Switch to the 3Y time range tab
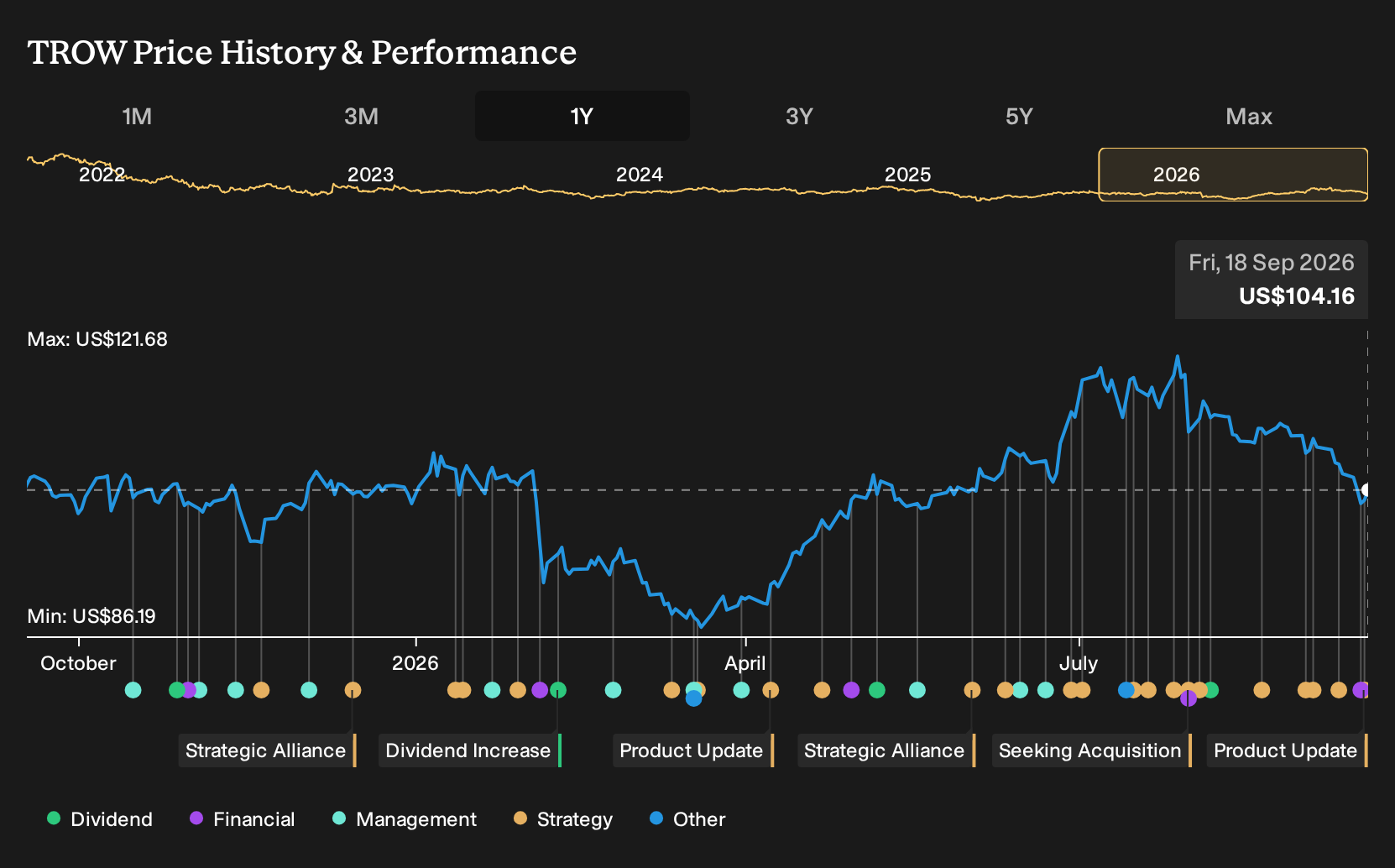The image size is (1395, 868). [799, 117]
